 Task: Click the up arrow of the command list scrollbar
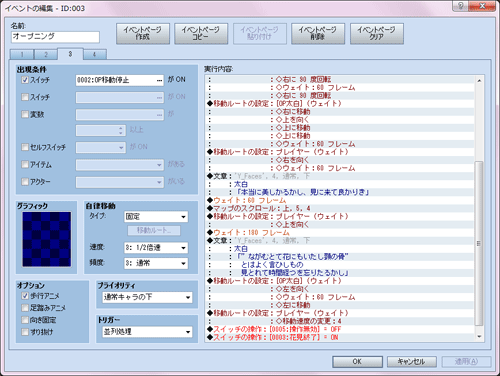pos(479,81)
